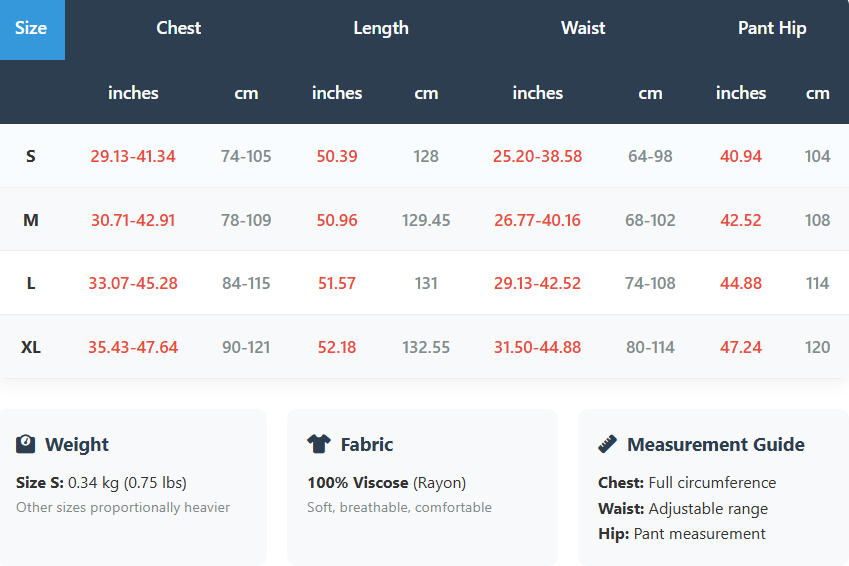Select the size M row label
This screenshot has height=566, width=849.
pyautogui.click(x=31, y=220)
